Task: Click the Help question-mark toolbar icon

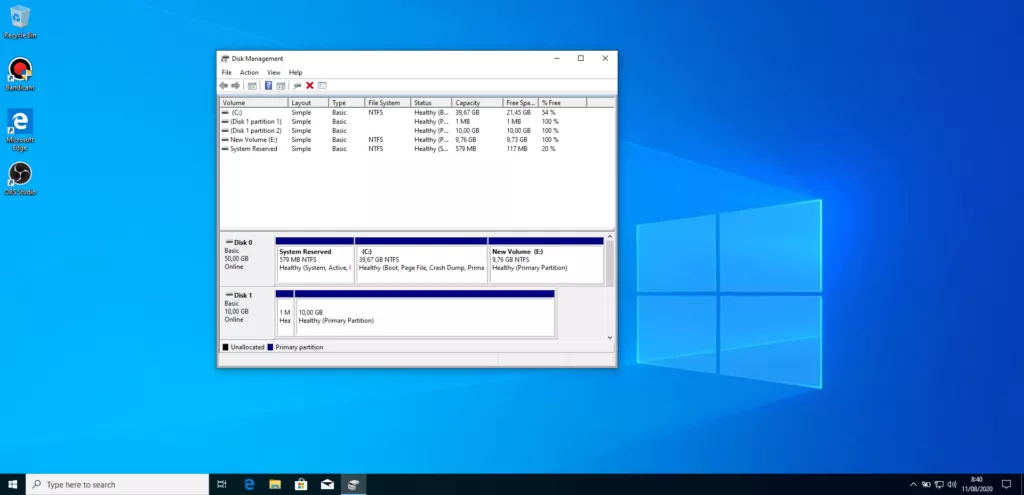Action: pos(268,86)
